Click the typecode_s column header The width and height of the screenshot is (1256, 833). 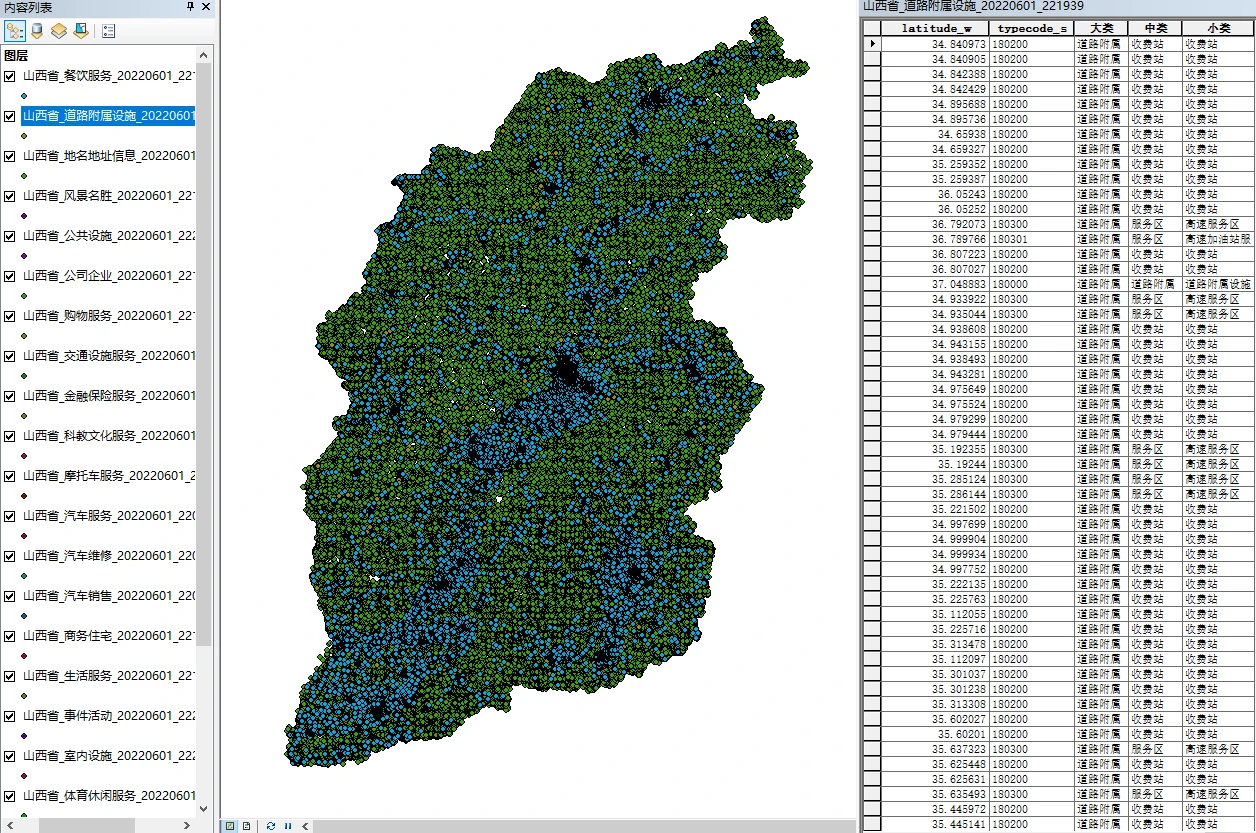coord(1032,29)
